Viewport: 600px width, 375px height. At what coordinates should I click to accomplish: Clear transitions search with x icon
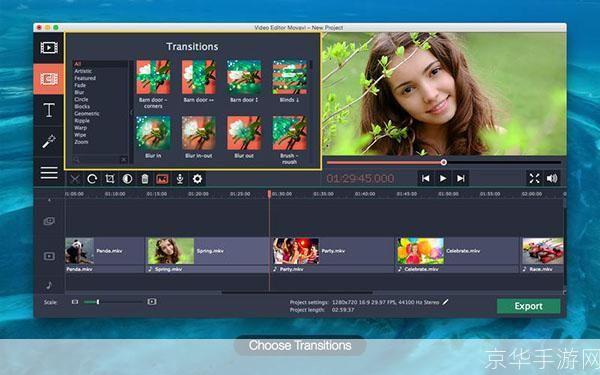tap(124, 160)
